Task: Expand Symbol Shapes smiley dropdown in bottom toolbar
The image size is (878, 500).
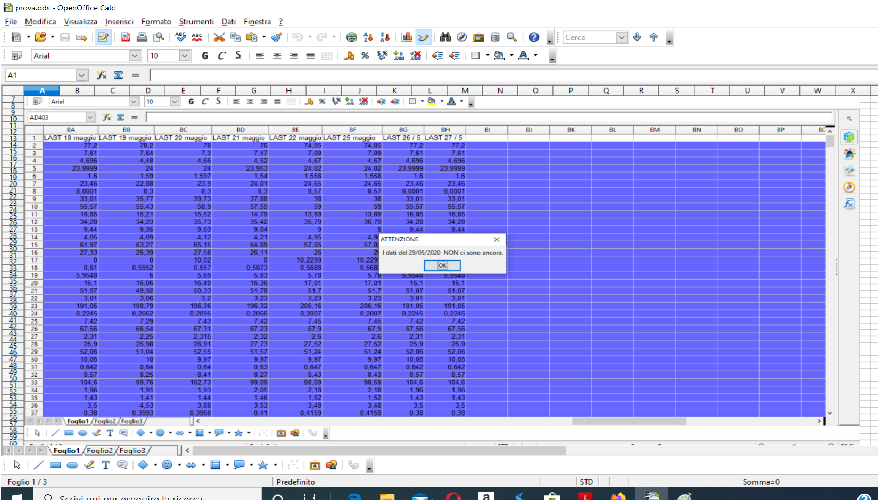Action: pyautogui.click(x=179, y=465)
